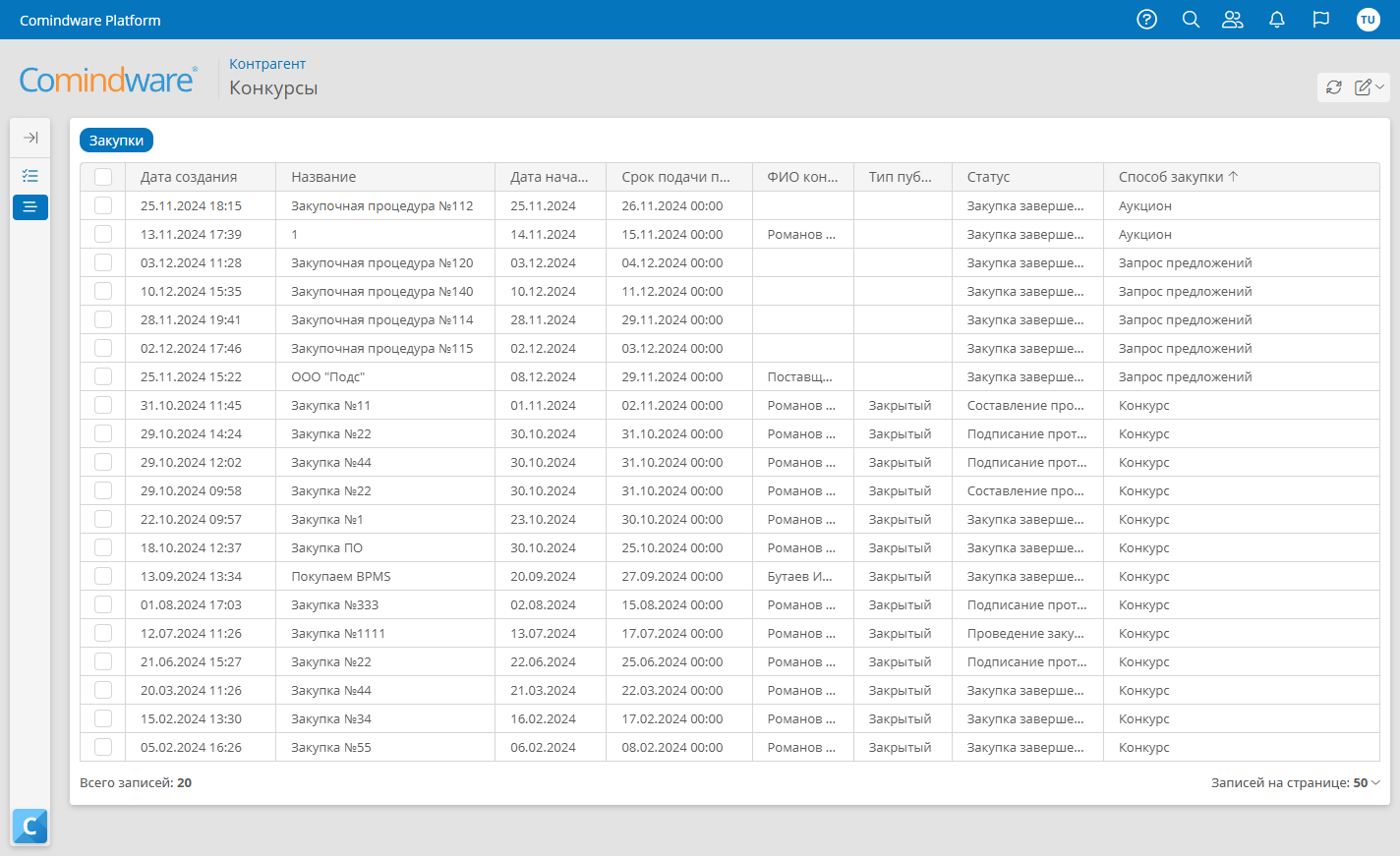Screen dimensions: 1400x856
Task: Sort by Тип пуб... column header
Action: coord(901,177)
